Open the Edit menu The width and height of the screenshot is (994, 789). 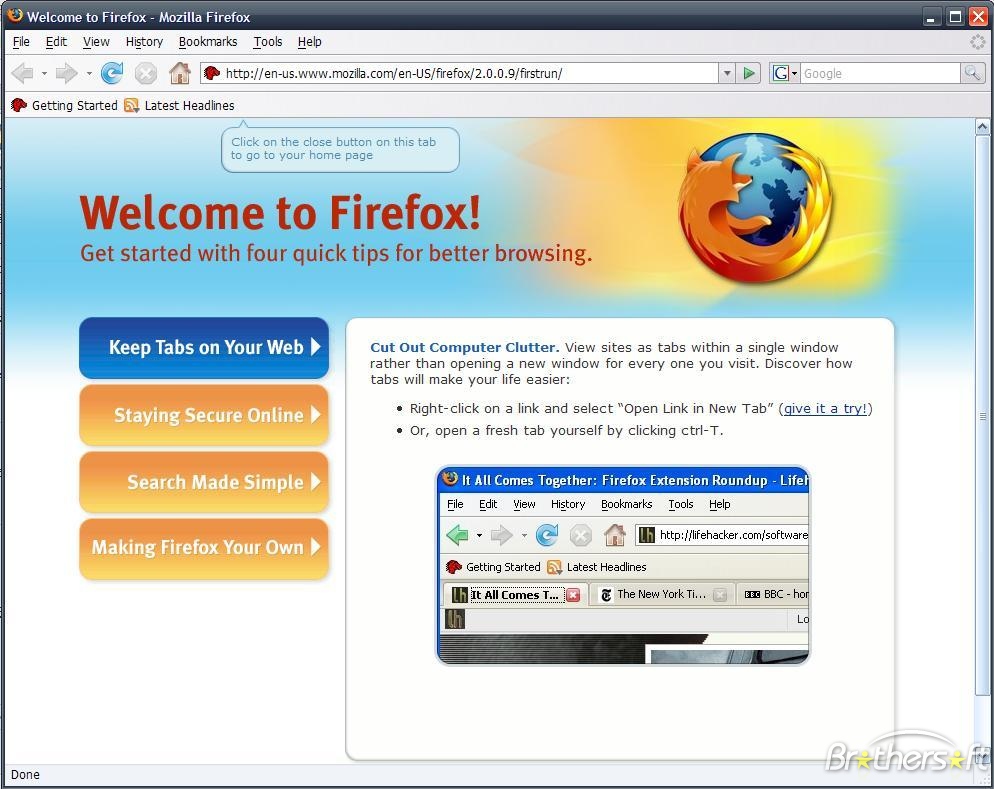56,42
